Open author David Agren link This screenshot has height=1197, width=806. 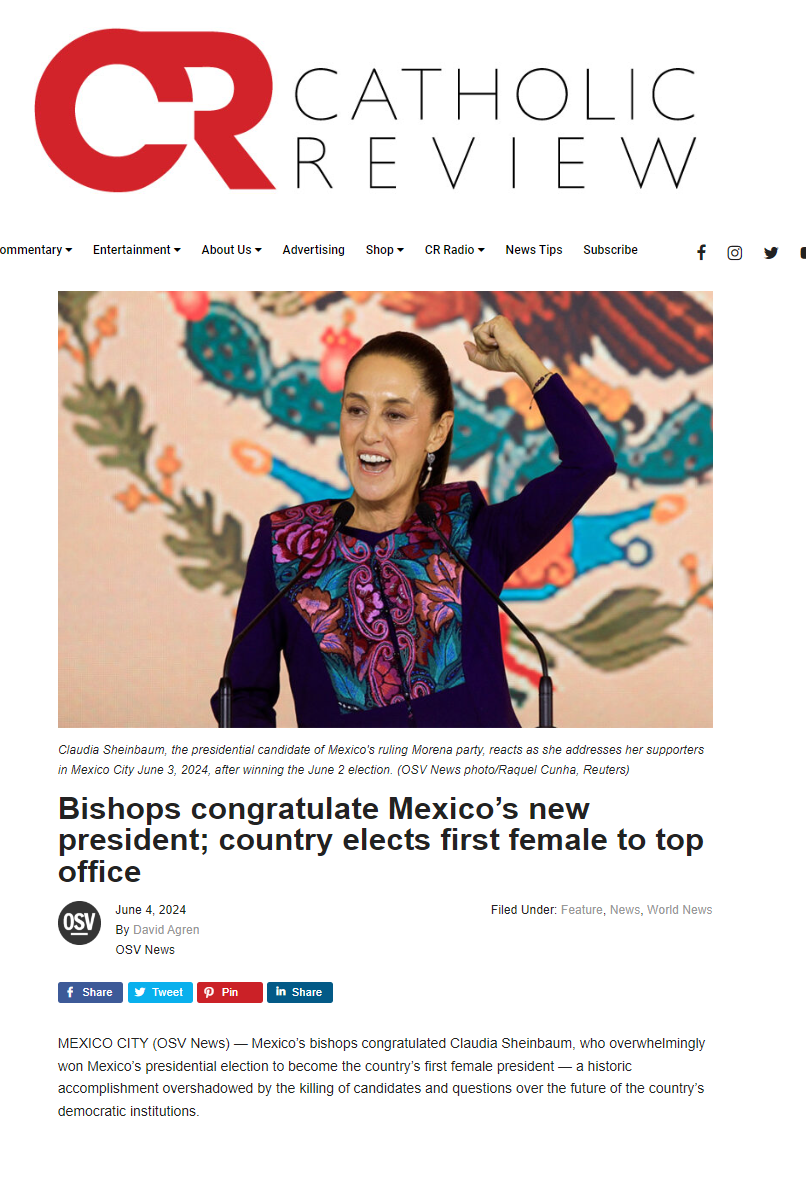click(166, 930)
